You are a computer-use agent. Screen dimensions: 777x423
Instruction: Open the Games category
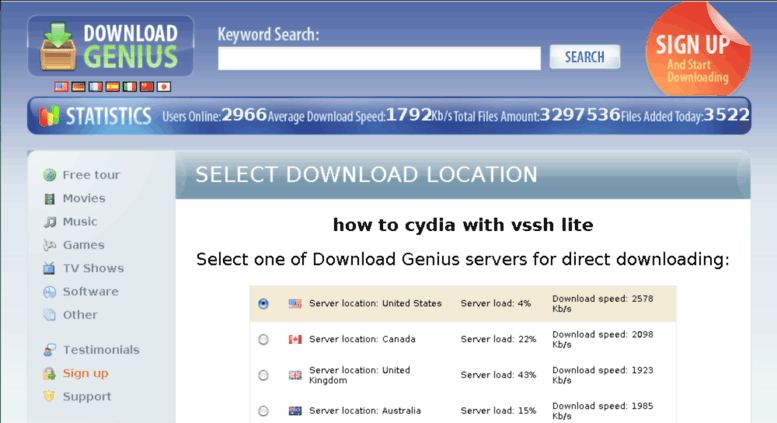[83, 245]
